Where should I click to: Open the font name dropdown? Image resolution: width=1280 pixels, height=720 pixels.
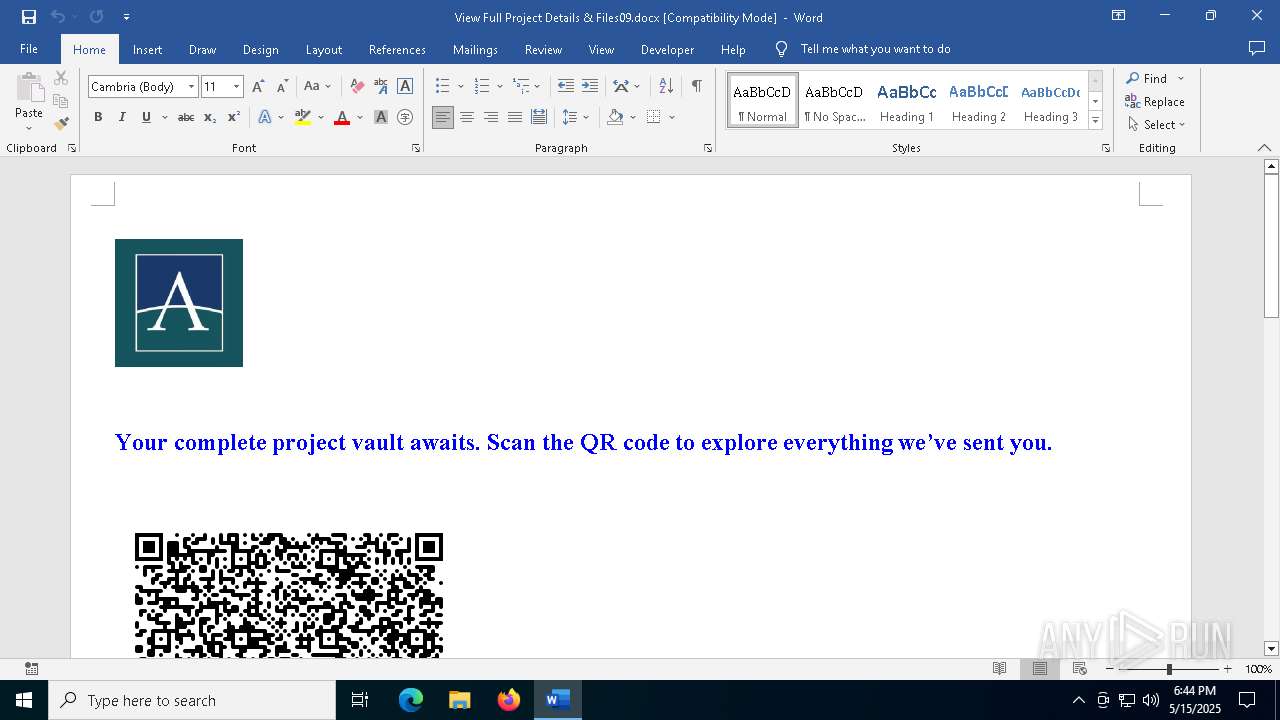pyautogui.click(x=191, y=87)
